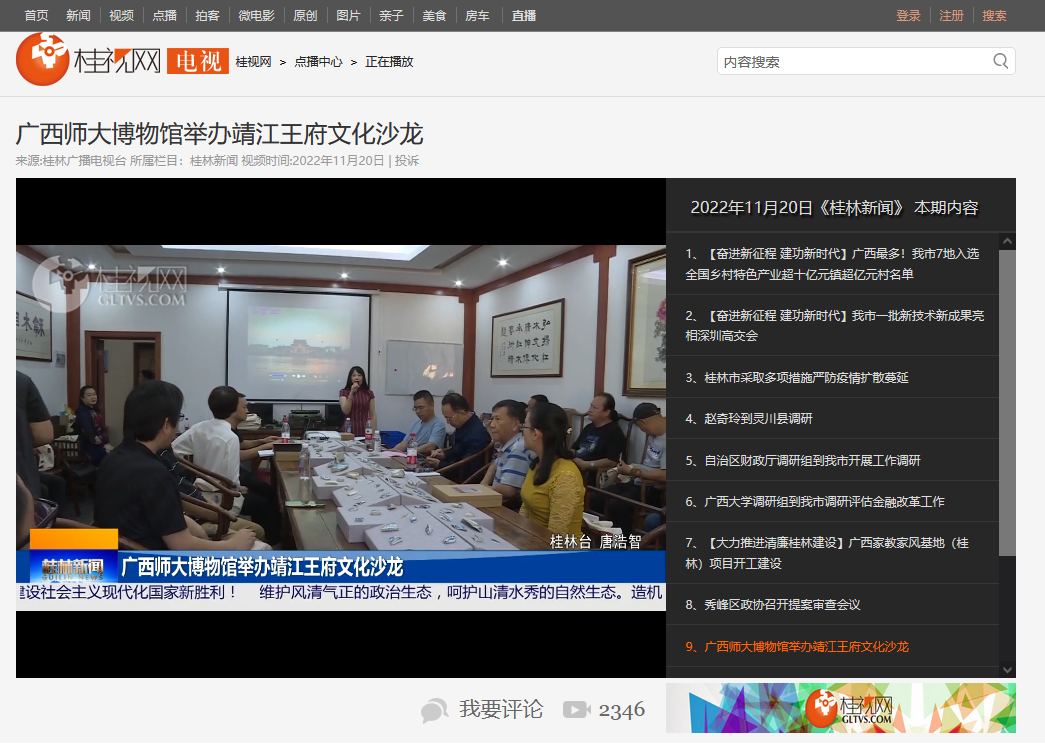Viewport: 1045px width, 750px height.
Task: Type in the 内容搜索 search field
Action: pos(850,61)
